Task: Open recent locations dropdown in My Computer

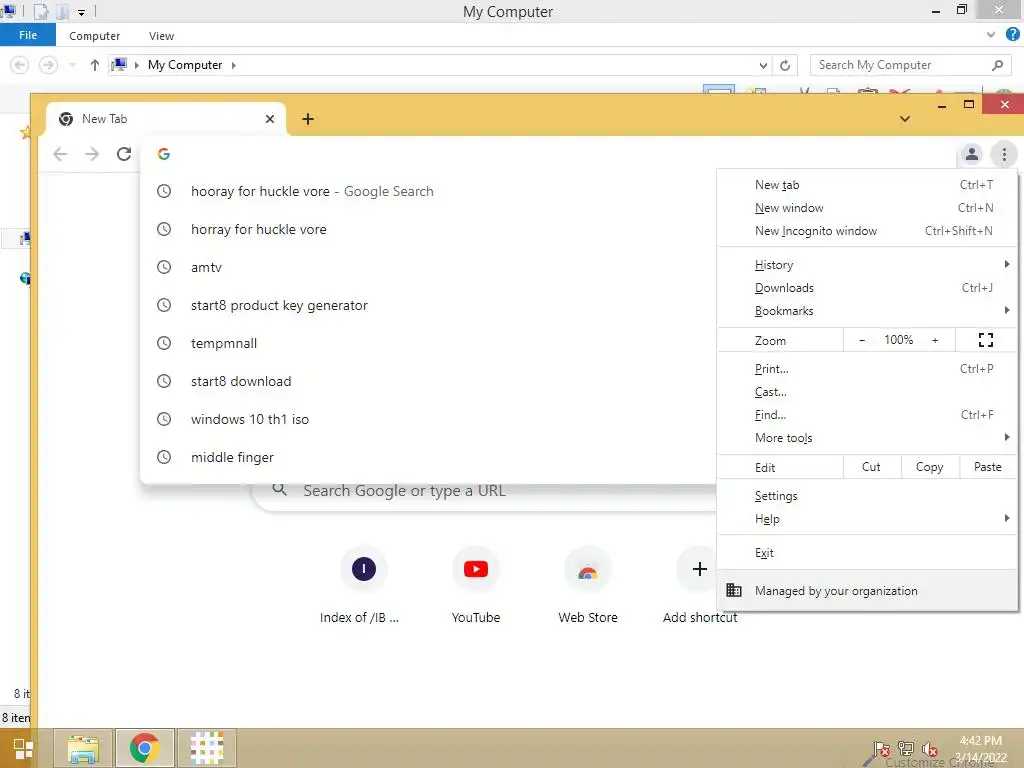Action: coord(72,65)
